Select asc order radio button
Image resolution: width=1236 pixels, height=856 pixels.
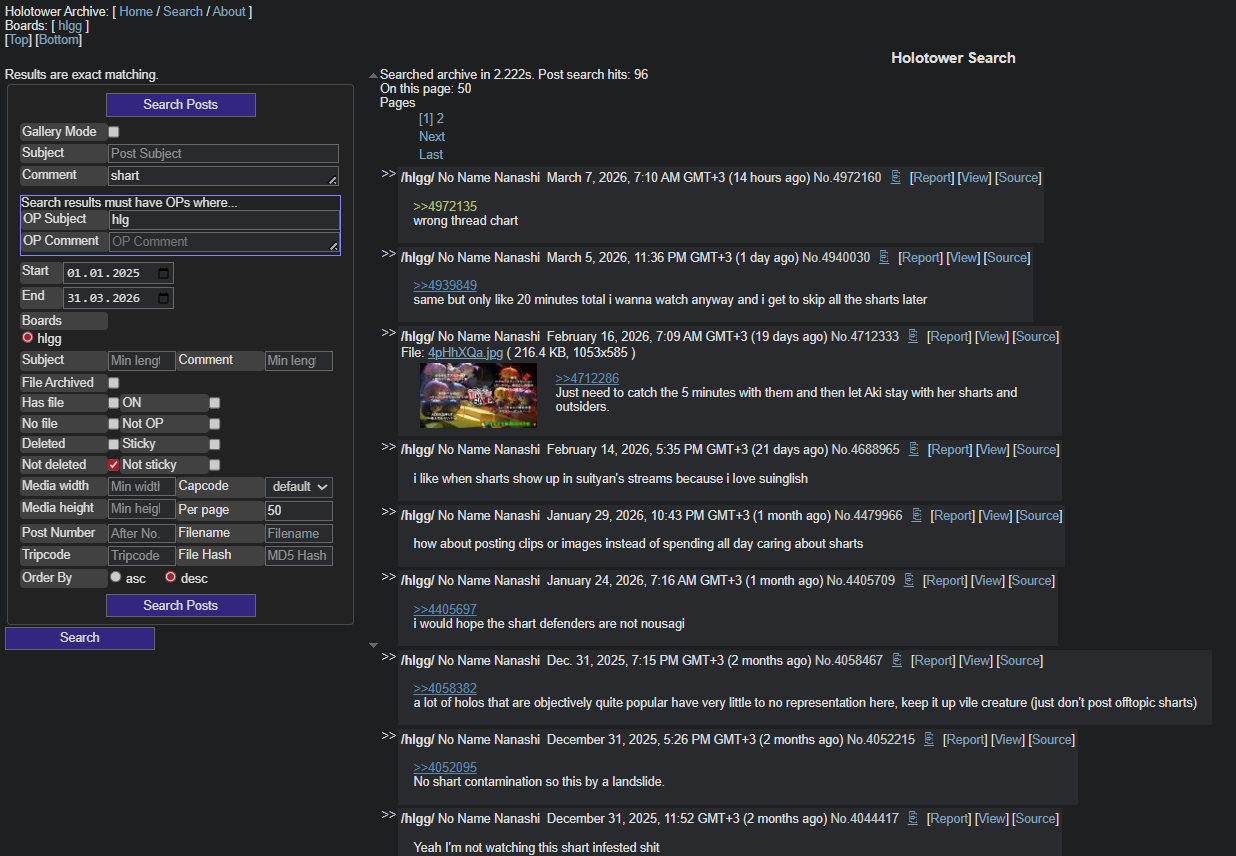116,577
